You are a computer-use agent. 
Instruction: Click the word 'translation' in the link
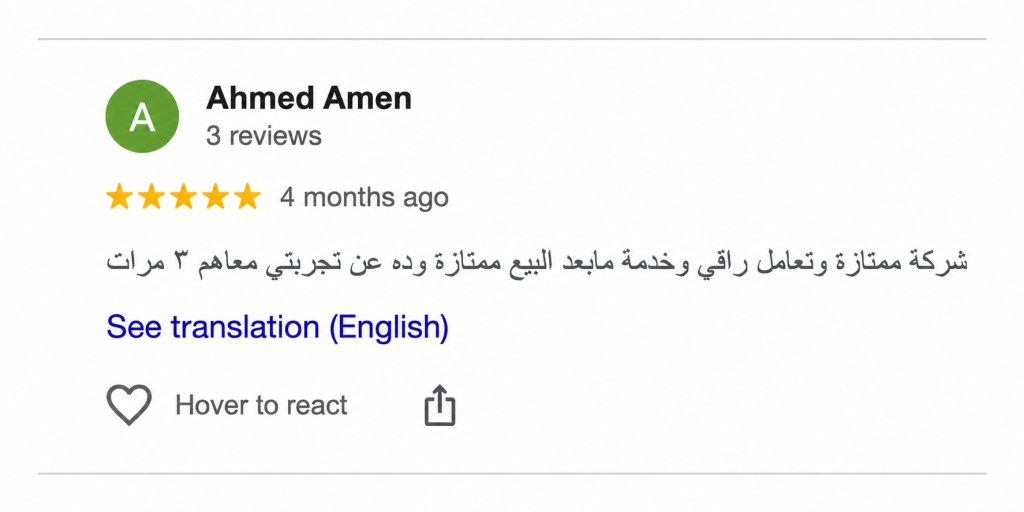tap(246, 327)
